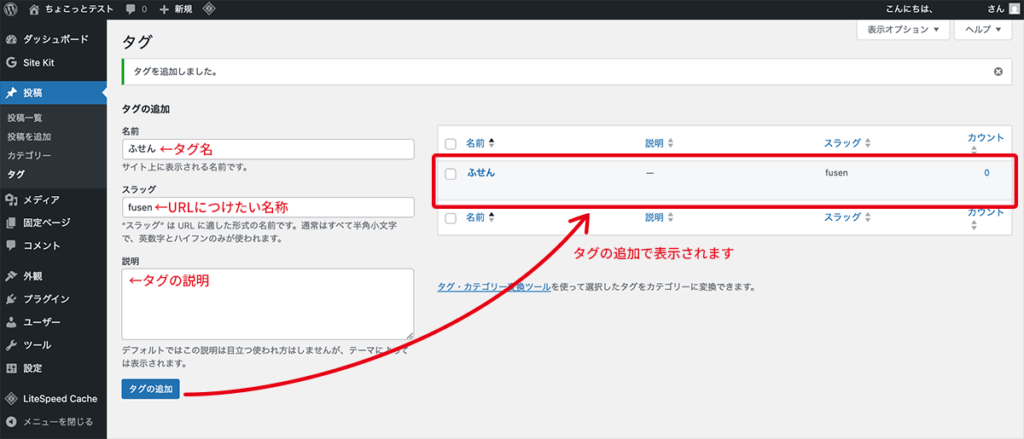Check the ふせん tag row checkbox
Viewport: 1024px width, 439px height.
point(450,174)
